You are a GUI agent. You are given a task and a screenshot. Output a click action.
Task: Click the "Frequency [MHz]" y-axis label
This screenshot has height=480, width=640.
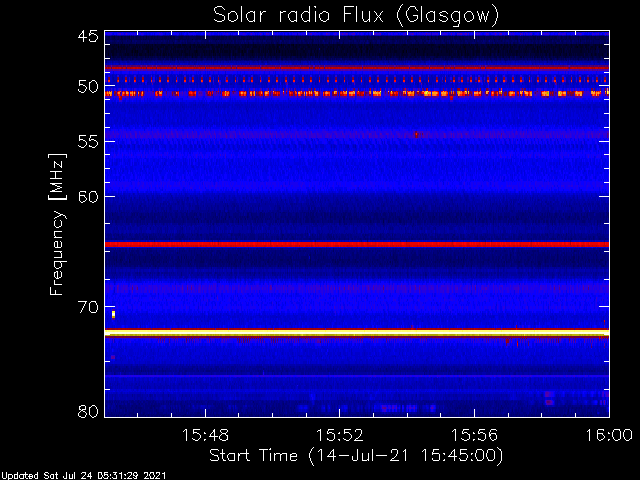tap(59, 223)
